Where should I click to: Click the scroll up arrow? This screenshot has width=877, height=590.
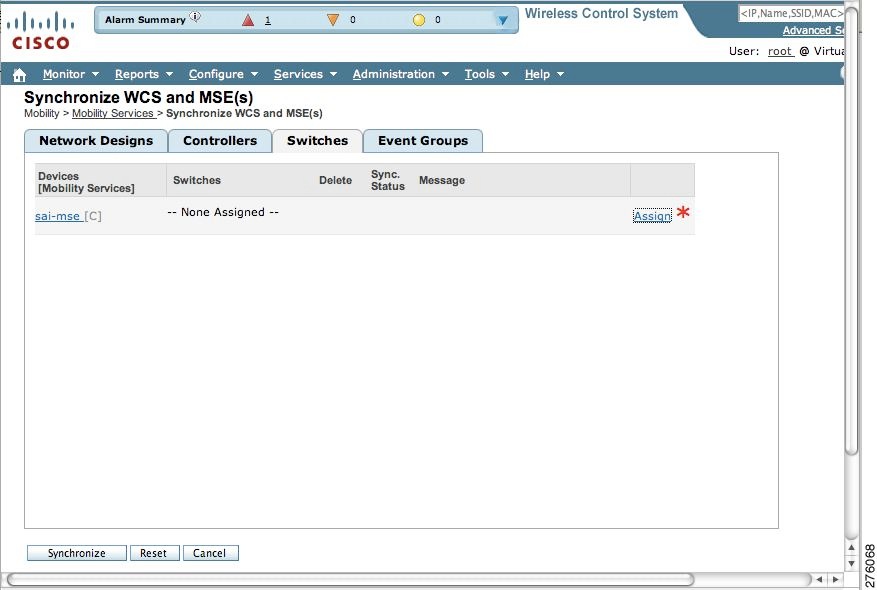point(851,547)
